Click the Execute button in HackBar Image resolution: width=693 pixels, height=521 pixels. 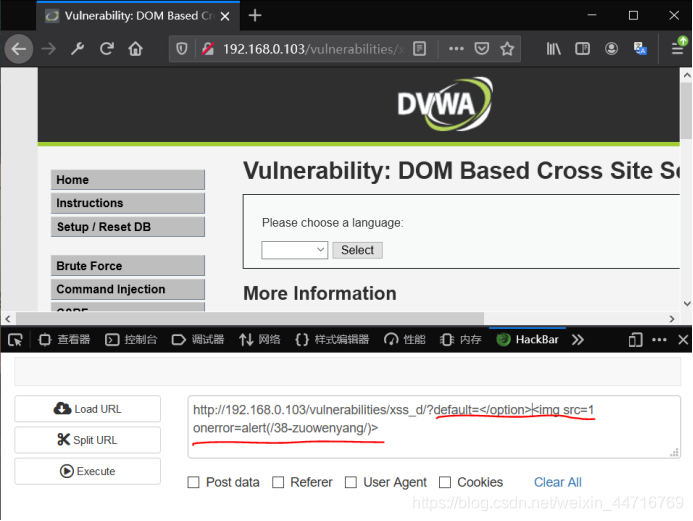88,471
